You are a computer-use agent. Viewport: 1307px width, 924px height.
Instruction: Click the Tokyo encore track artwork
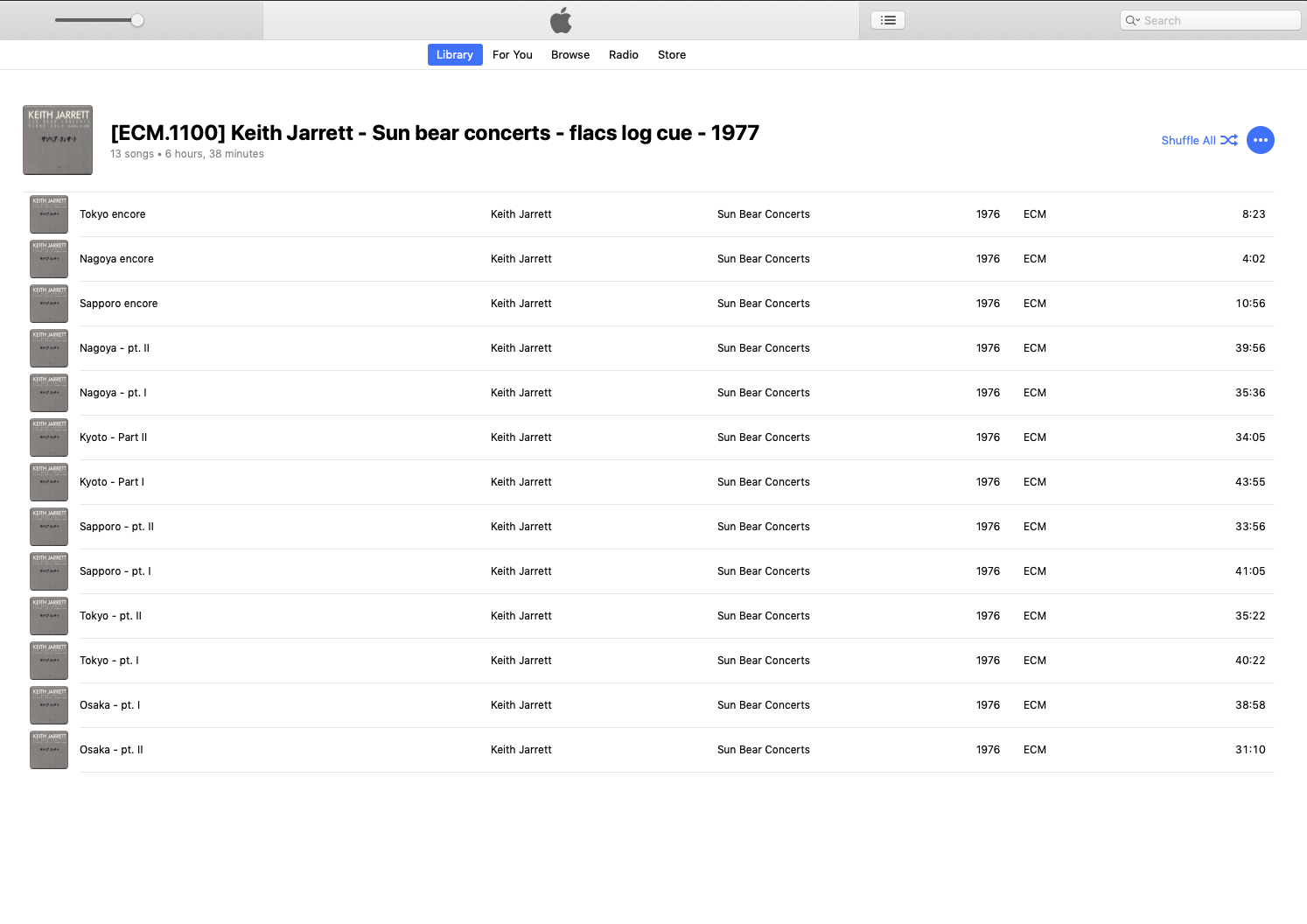point(49,214)
